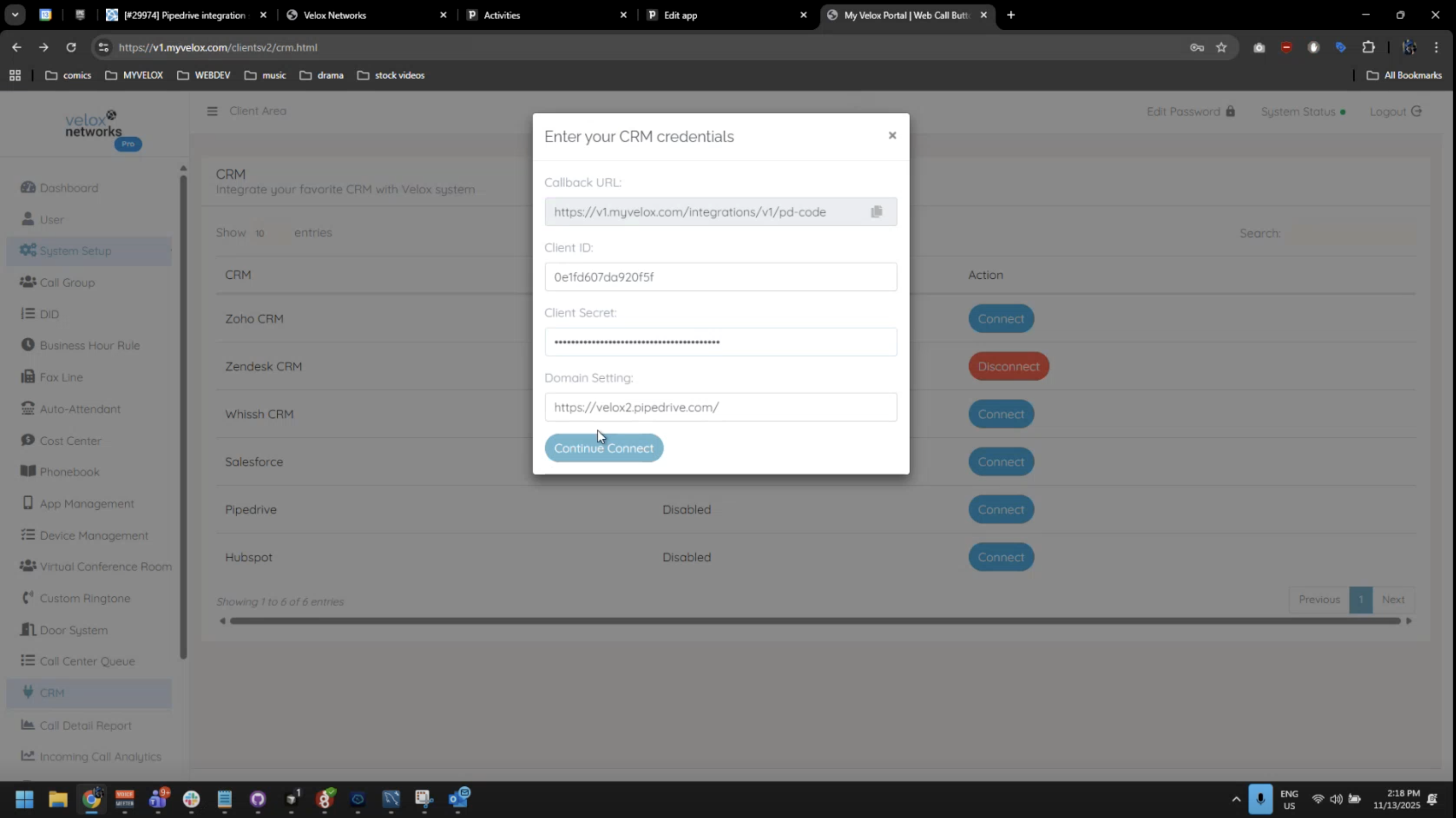Image resolution: width=1456 pixels, height=818 pixels.
Task: Click into the Client ID field
Action: 720,277
